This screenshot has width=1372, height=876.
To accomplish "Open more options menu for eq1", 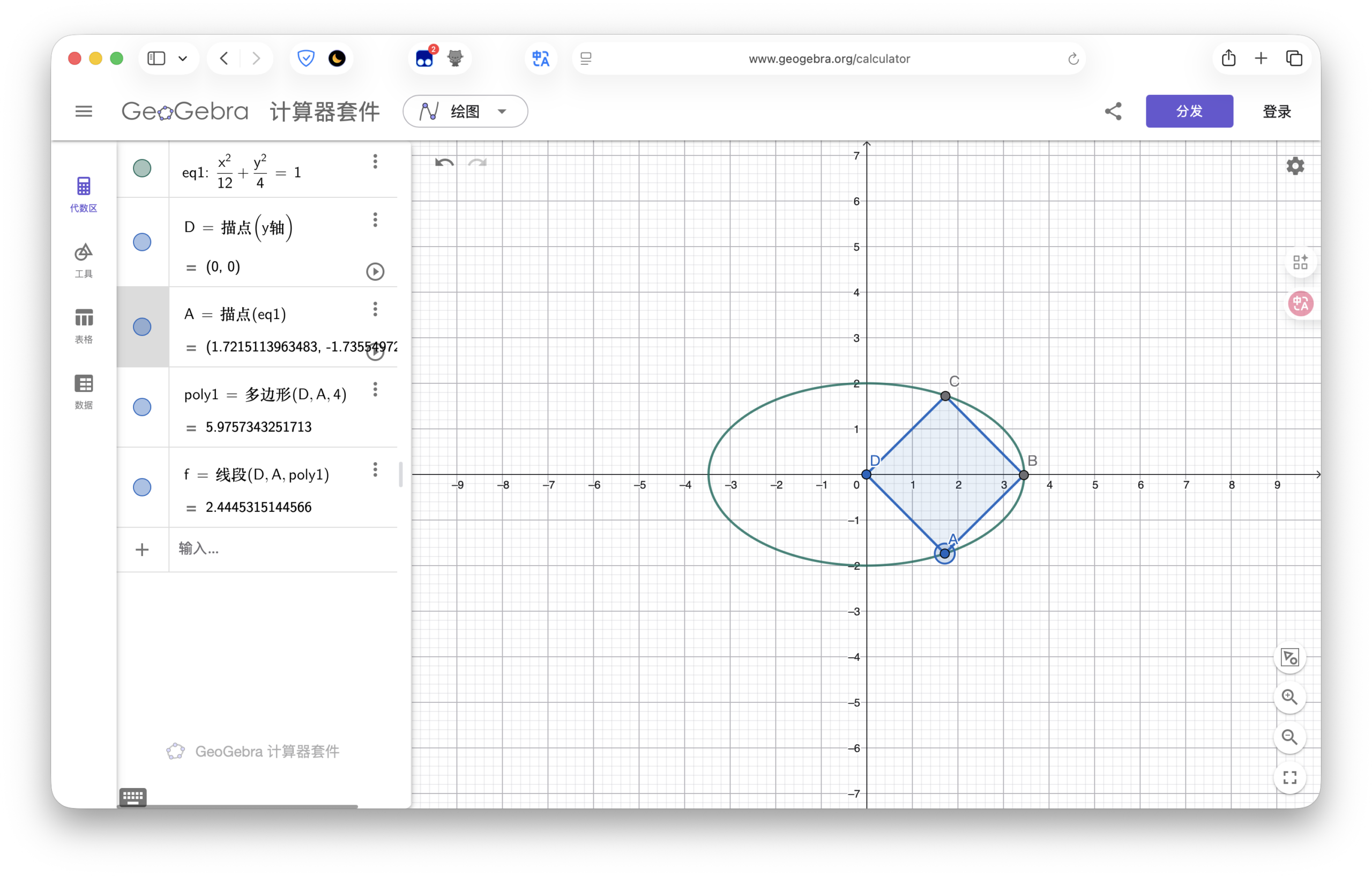I will [x=375, y=162].
